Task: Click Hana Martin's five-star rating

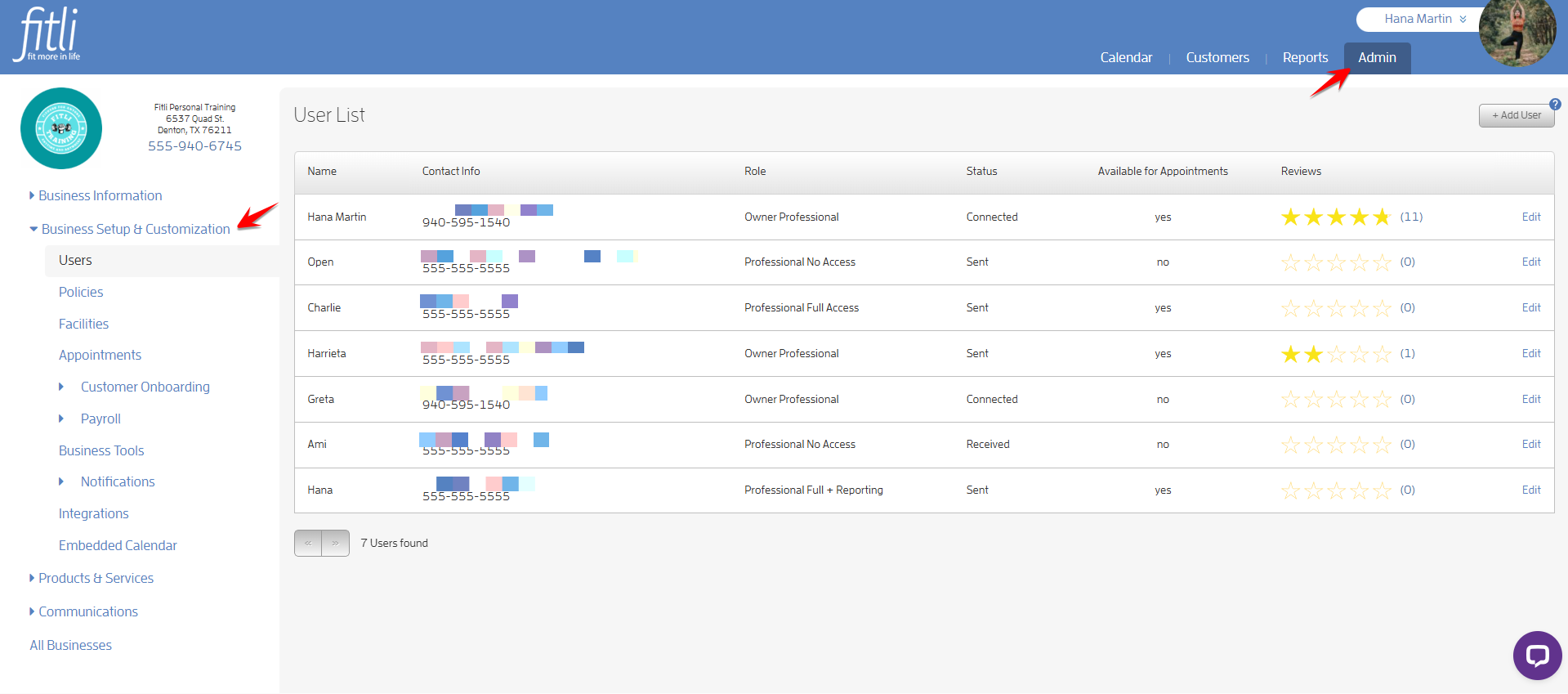Action: (x=1336, y=217)
